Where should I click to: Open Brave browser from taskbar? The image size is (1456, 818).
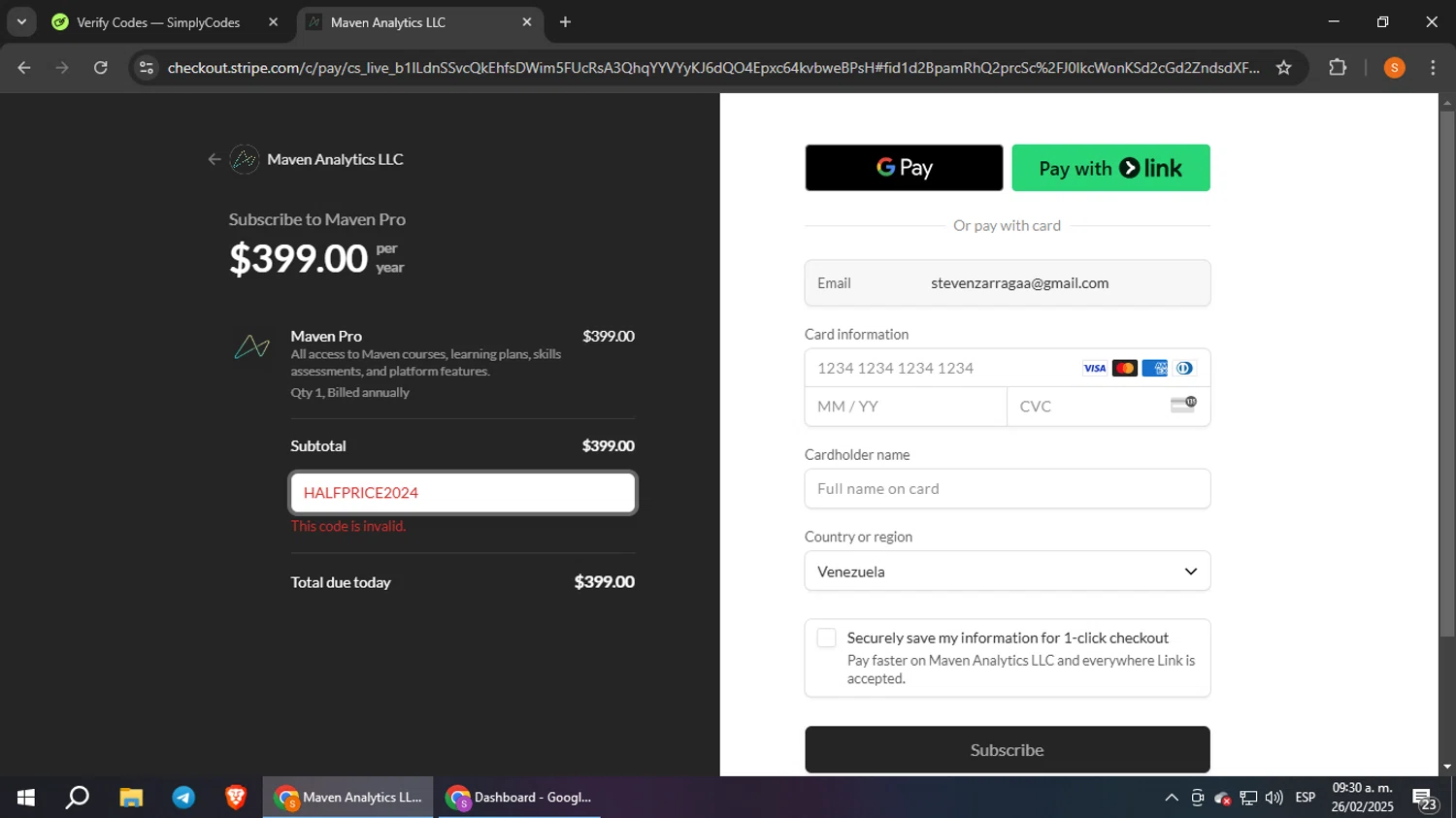(236, 798)
